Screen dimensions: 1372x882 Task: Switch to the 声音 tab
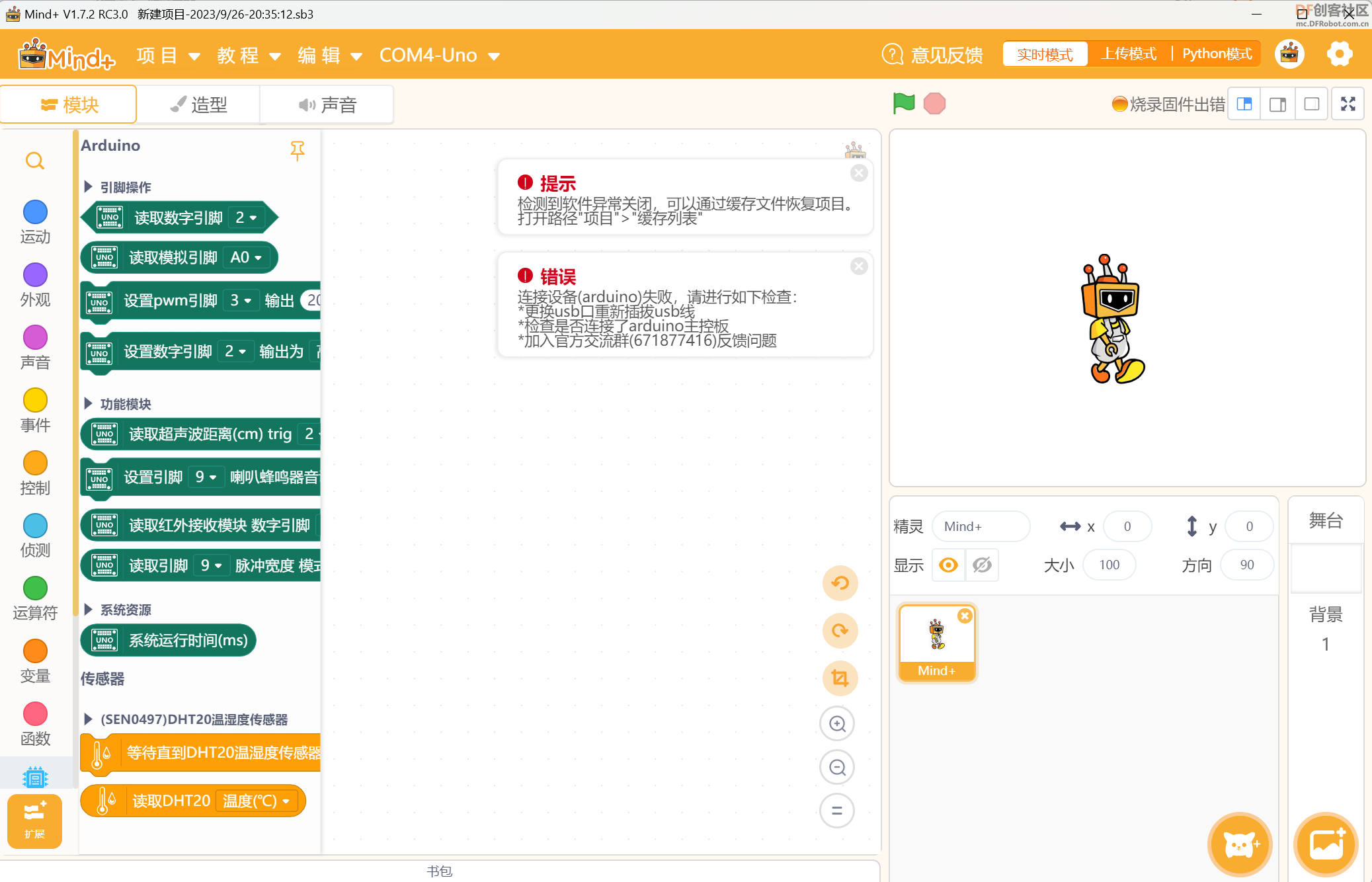coord(327,104)
